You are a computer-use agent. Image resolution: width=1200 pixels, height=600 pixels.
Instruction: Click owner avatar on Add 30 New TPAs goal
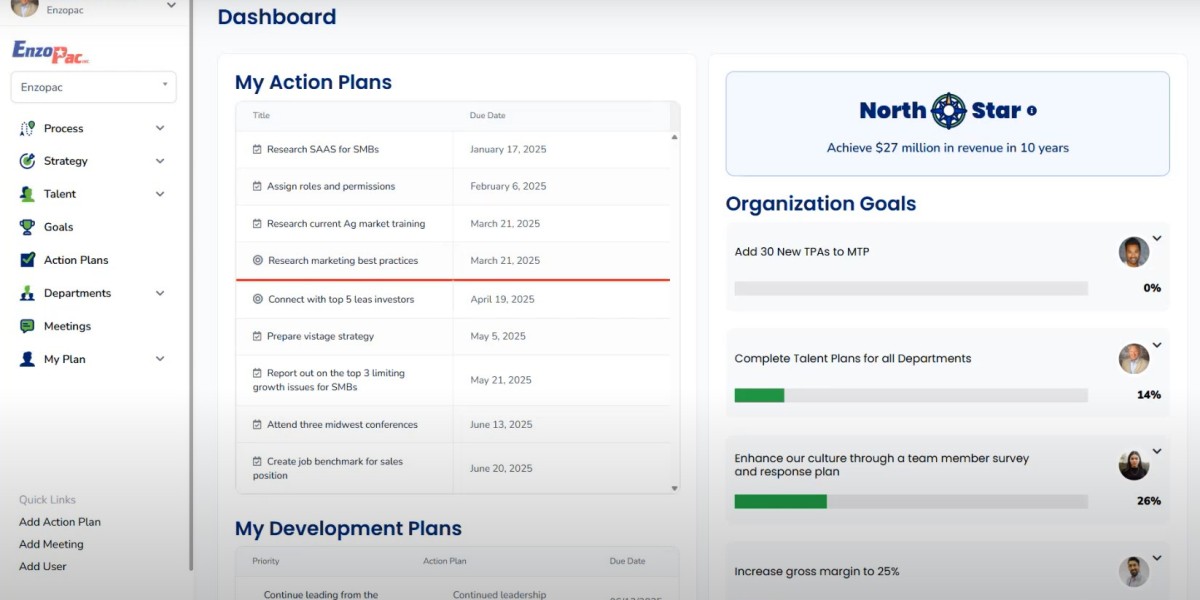tap(1134, 252)
